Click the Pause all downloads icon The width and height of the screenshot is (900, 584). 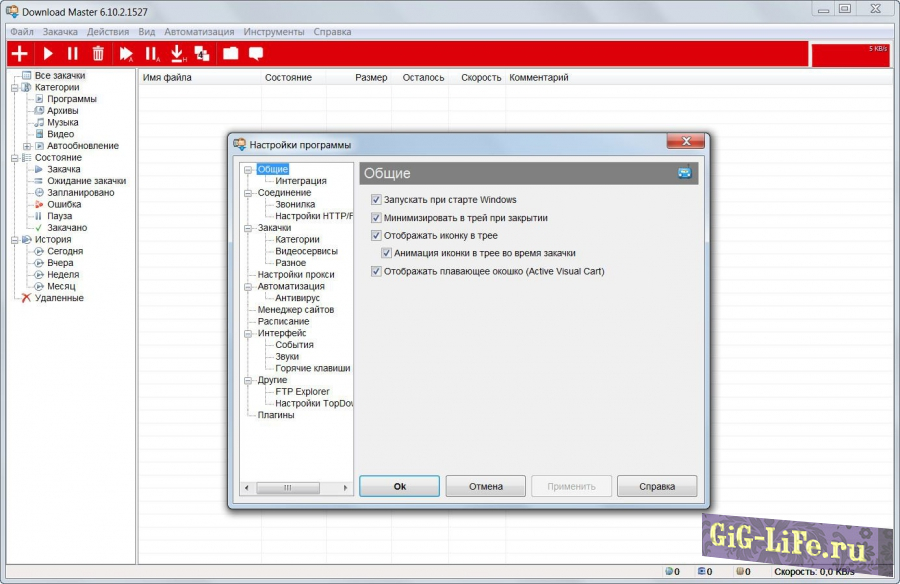pyautogui.click(x=152, y=54)
